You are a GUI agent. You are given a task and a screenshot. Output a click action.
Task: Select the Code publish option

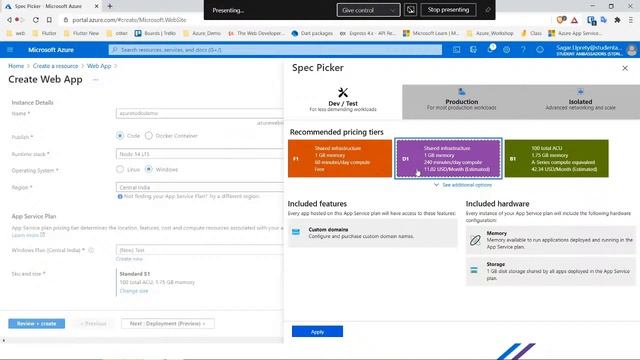point(120,136)
